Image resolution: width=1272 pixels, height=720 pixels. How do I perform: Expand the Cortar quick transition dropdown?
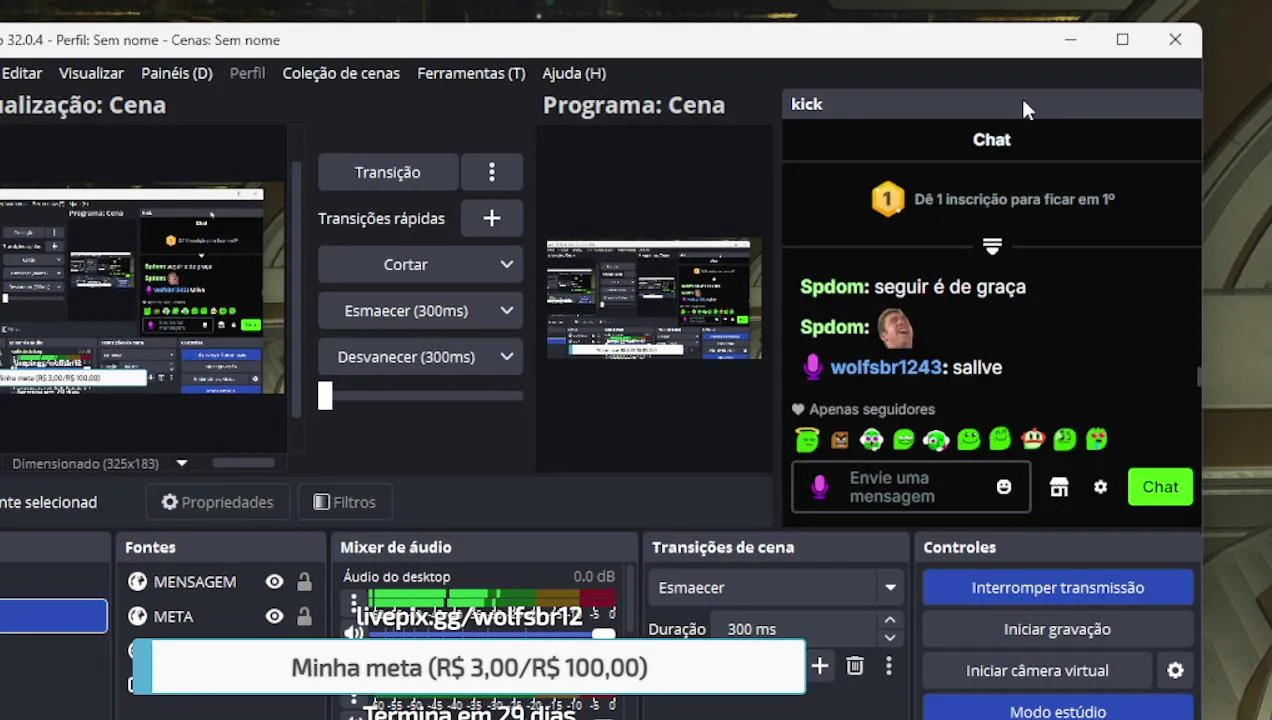507,264
